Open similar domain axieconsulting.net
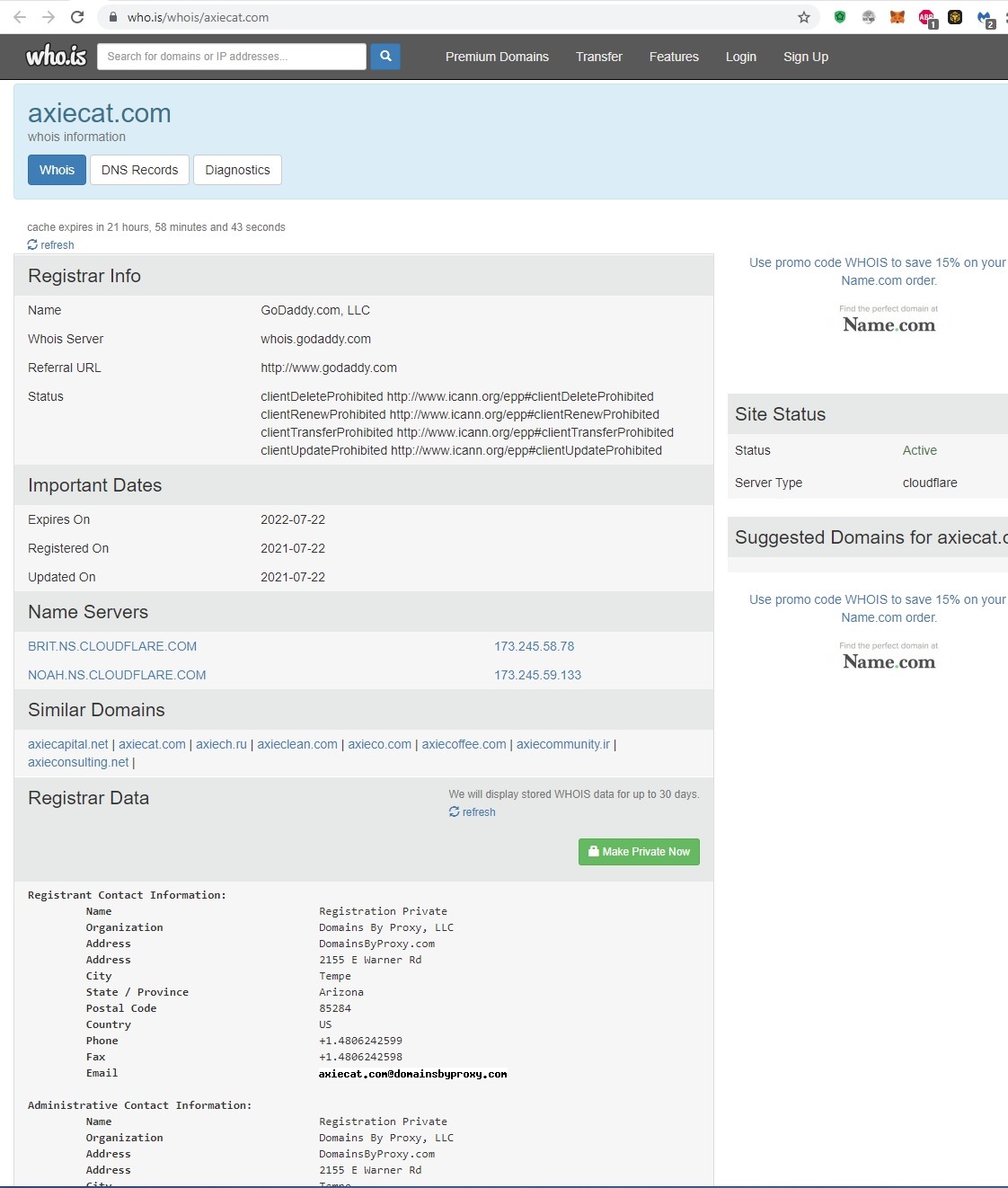Viewport: 1008px width, 1188px height. click(x=78, y=762)
